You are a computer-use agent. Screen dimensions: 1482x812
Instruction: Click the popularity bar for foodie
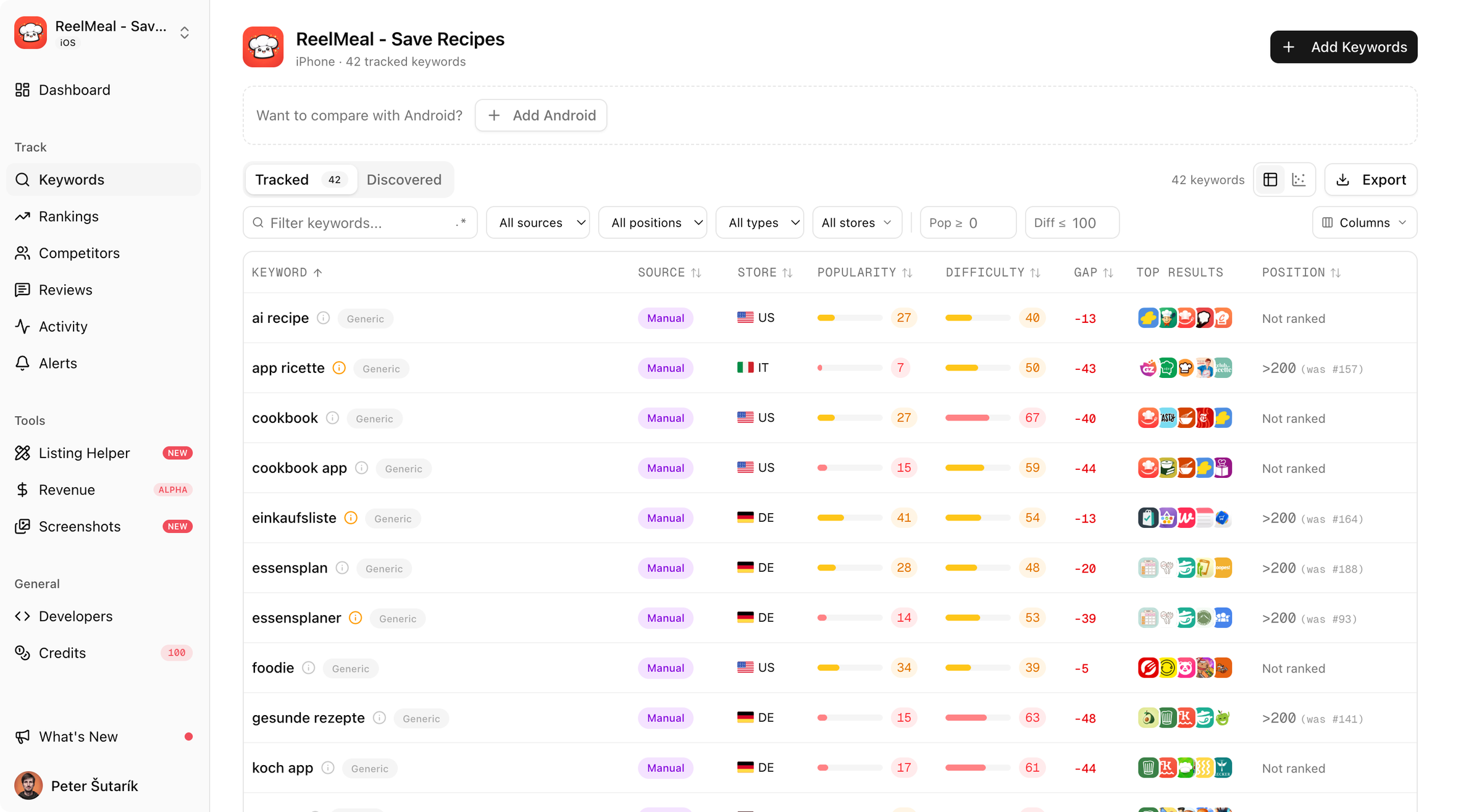click(850, 668)
